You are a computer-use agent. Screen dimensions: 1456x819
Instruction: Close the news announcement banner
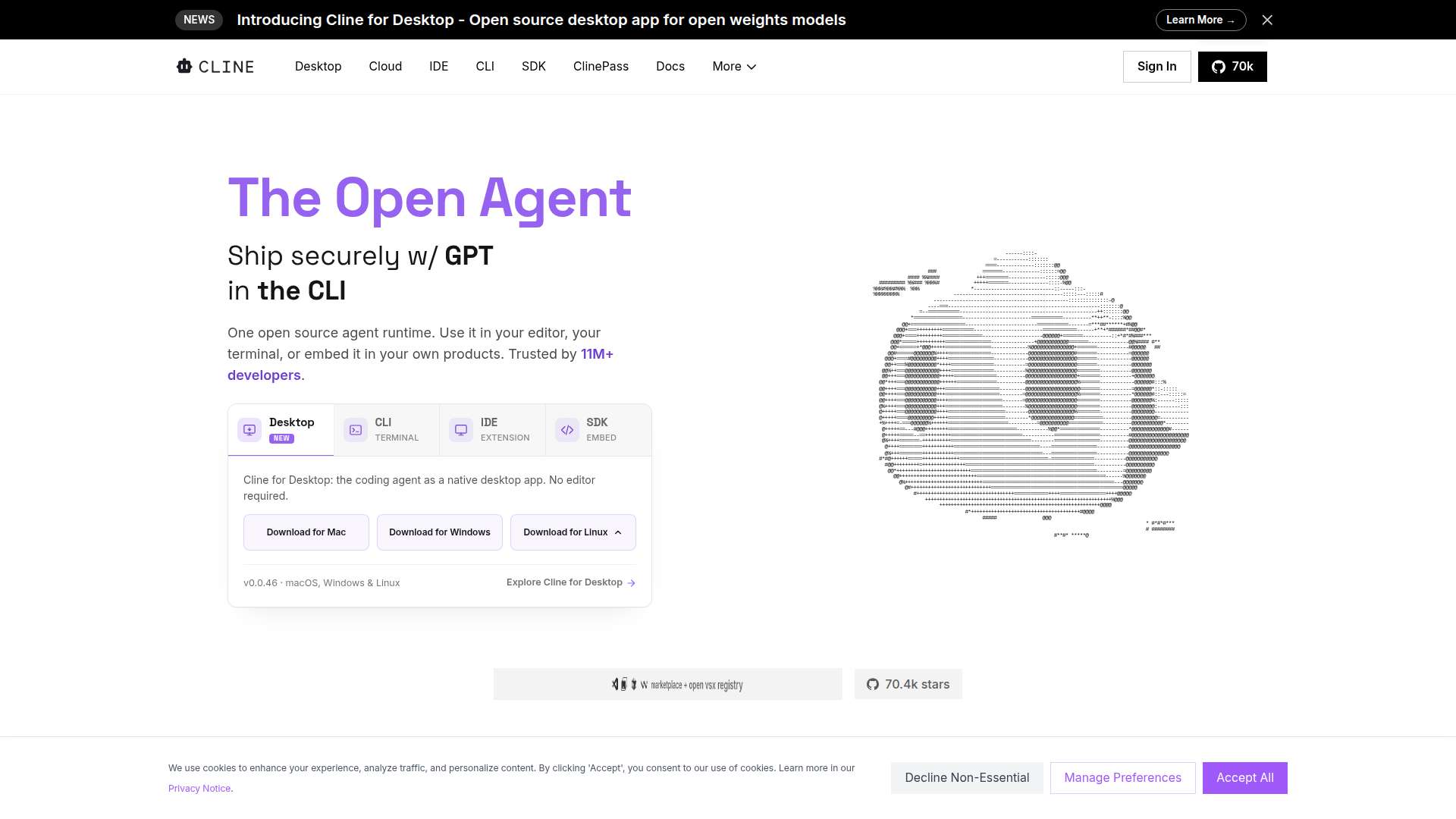point(1267,20)
